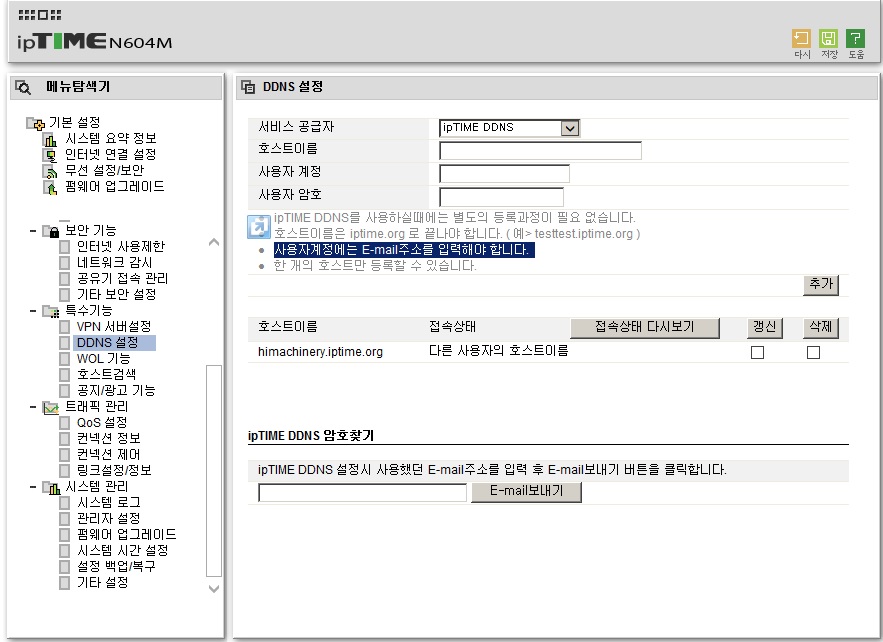Click the 추가 button

tap(821, 284)
